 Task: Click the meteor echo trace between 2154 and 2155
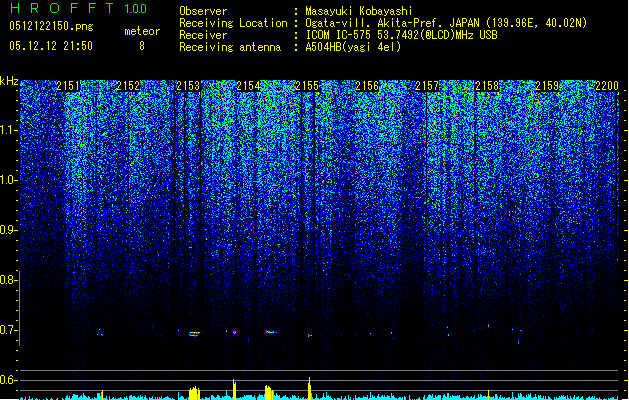(271, 332)
